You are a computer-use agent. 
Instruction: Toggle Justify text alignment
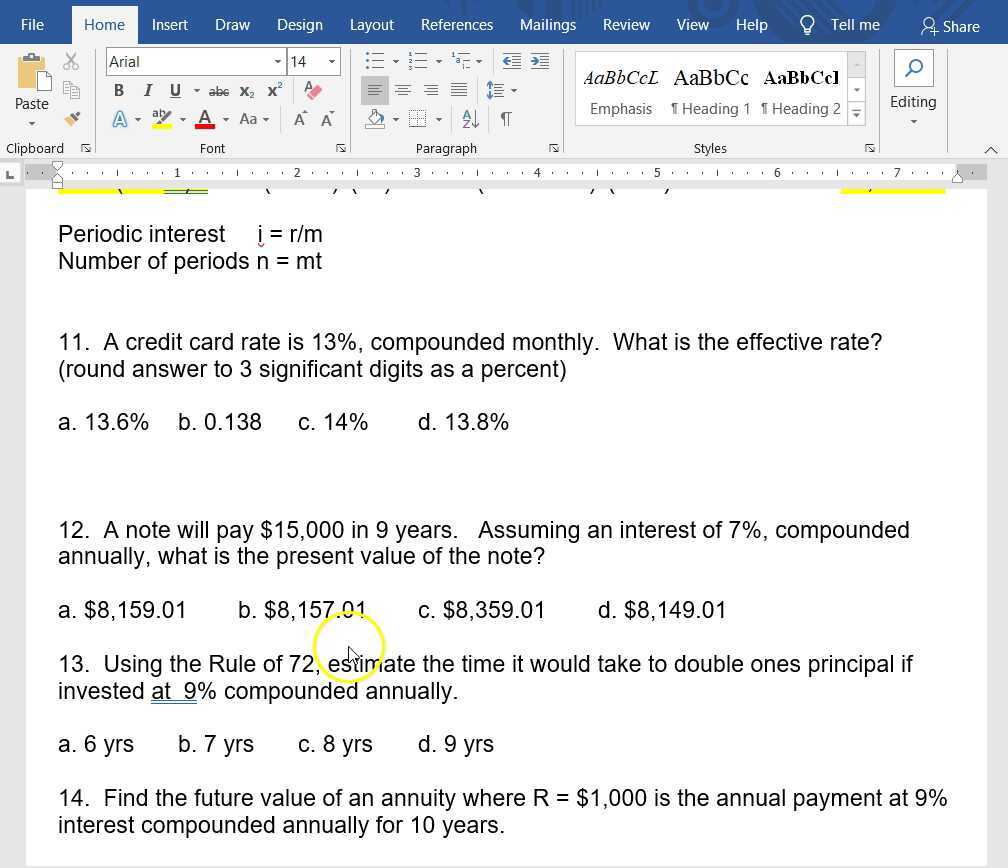(x=459, y=90)
